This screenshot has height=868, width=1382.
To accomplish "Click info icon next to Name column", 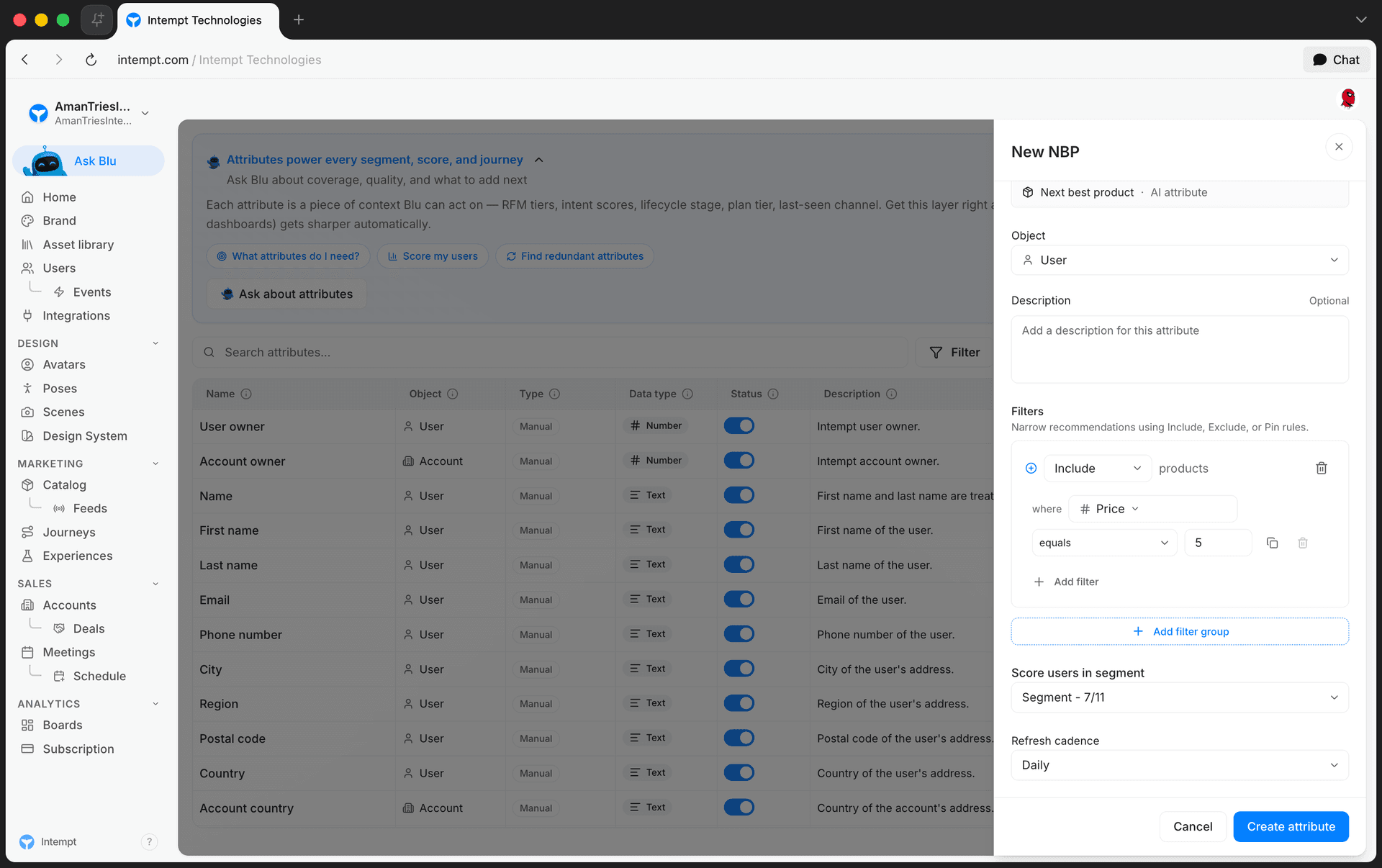I will (x=246, y=394).
